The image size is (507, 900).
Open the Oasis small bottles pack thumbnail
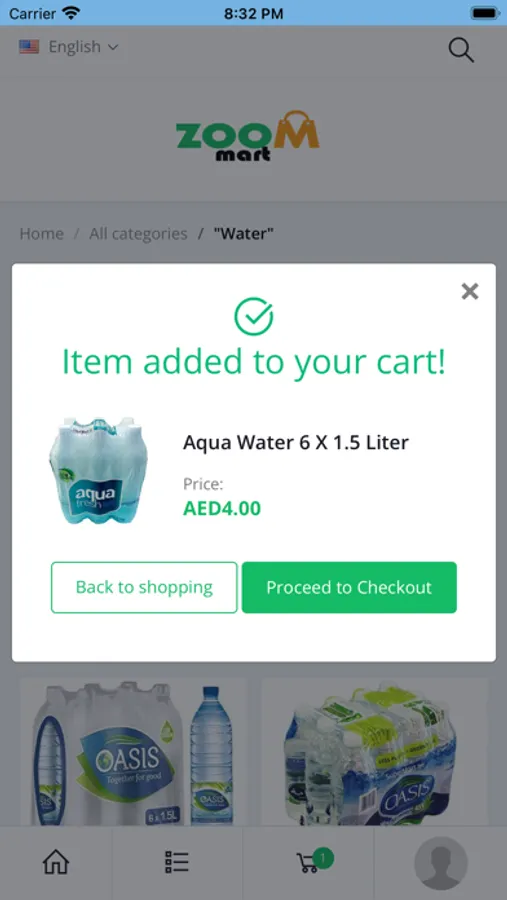tap(375, 752)
